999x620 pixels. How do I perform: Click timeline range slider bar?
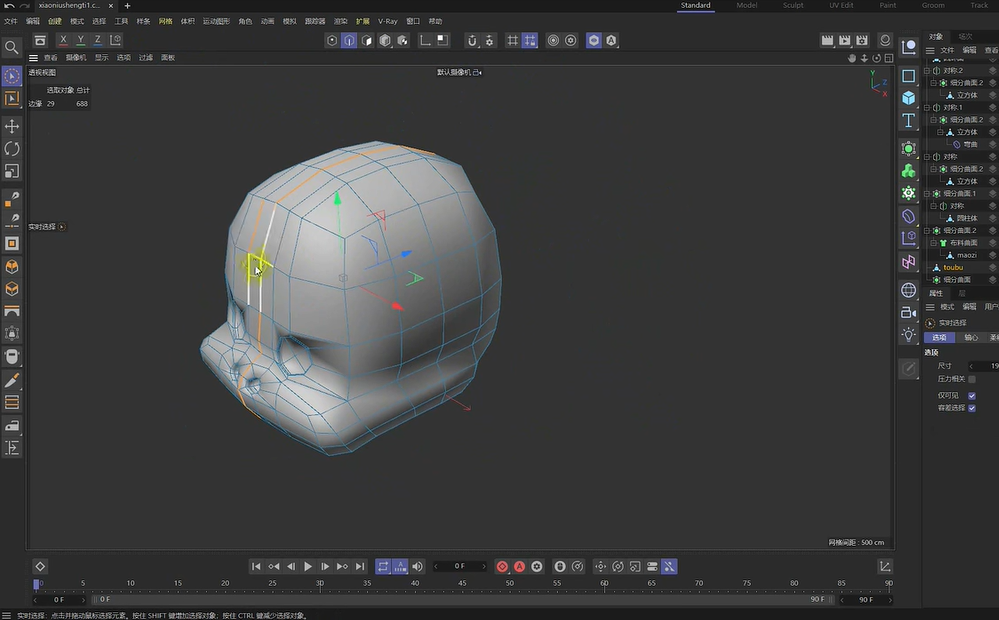click(x=462, y=600)
